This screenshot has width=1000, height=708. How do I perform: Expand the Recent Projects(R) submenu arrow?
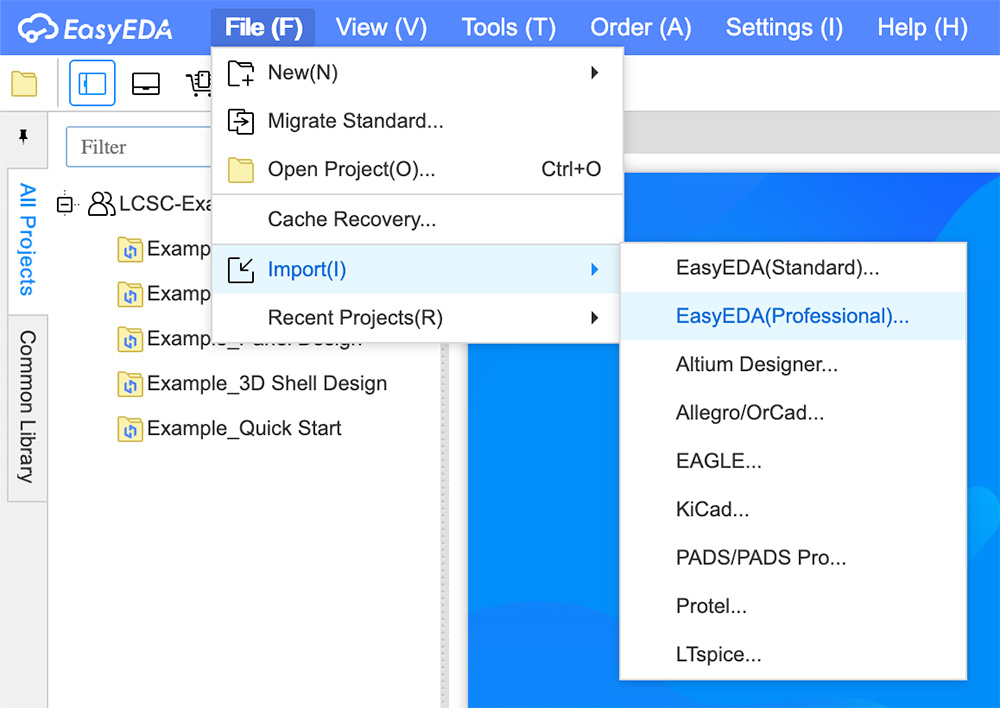(x=594, y=317)
